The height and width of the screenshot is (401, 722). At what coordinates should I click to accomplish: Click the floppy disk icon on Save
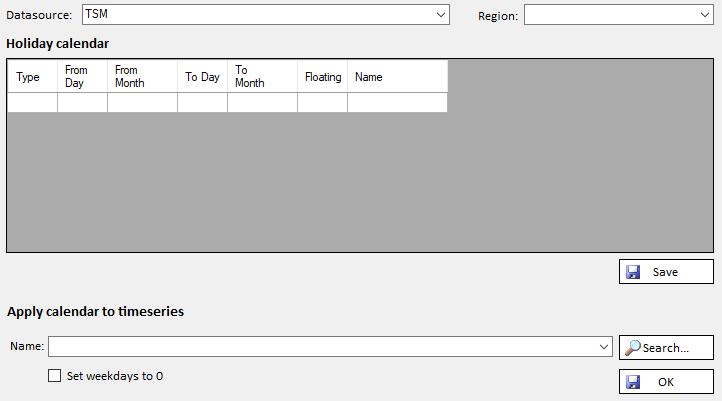(x=633, y=272)
